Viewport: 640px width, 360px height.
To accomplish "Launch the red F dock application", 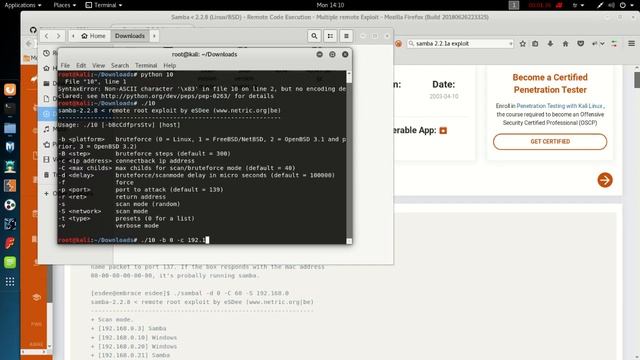I will (x=10, y=243).
